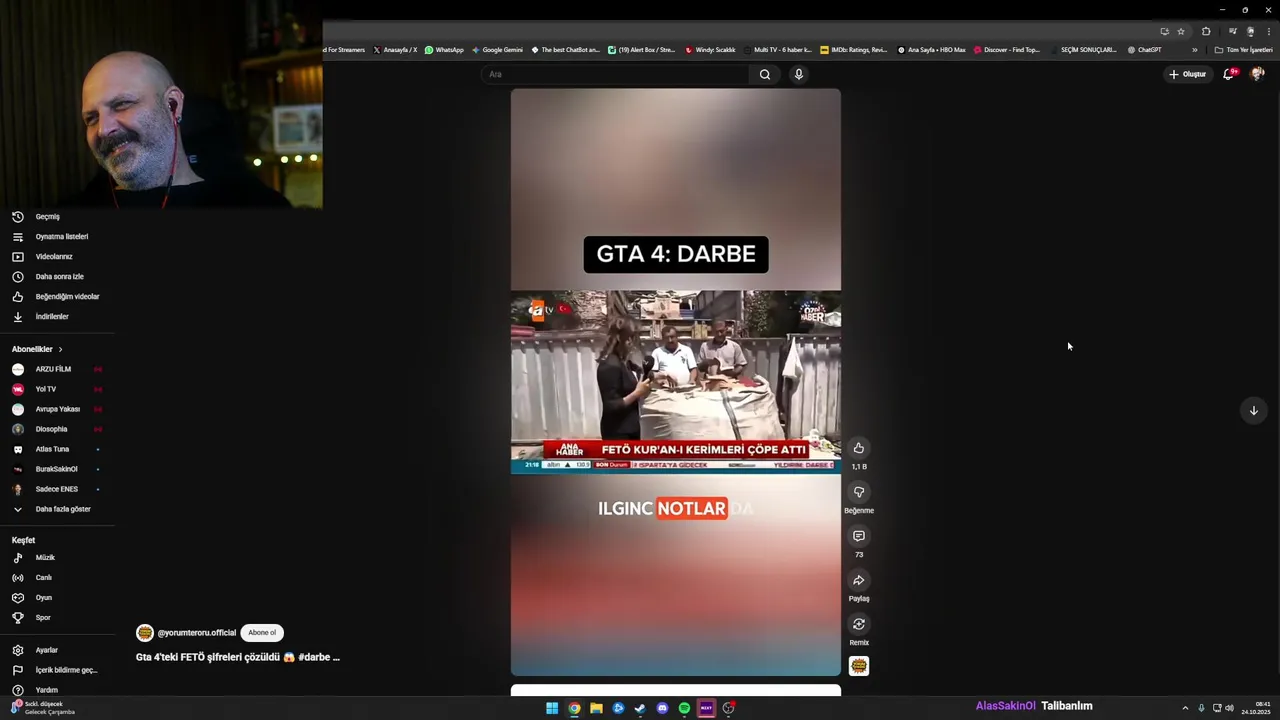Subscribe with Abone ol button

coord(262,633)
